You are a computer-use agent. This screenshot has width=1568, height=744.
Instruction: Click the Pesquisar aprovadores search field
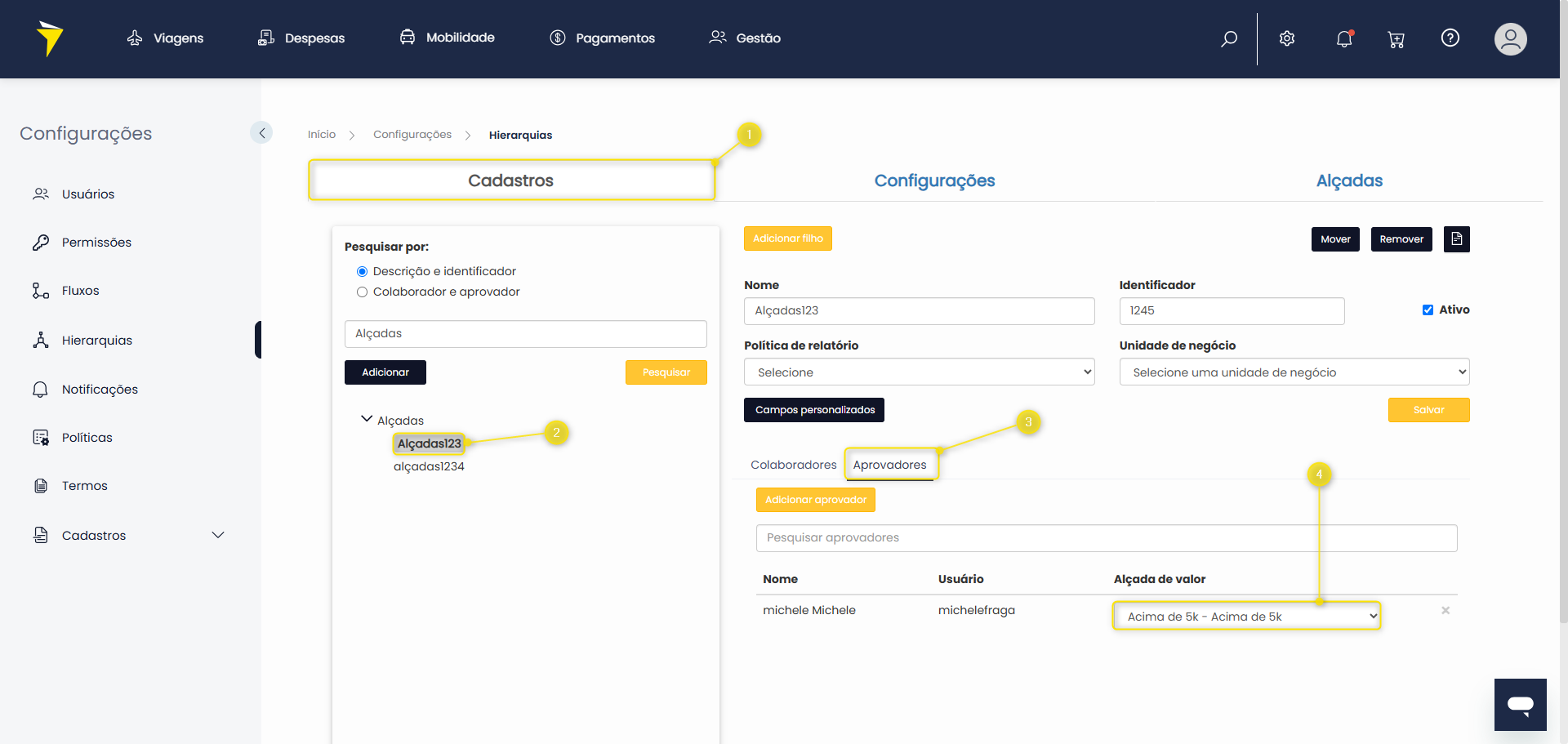(x=1106, y=537)
